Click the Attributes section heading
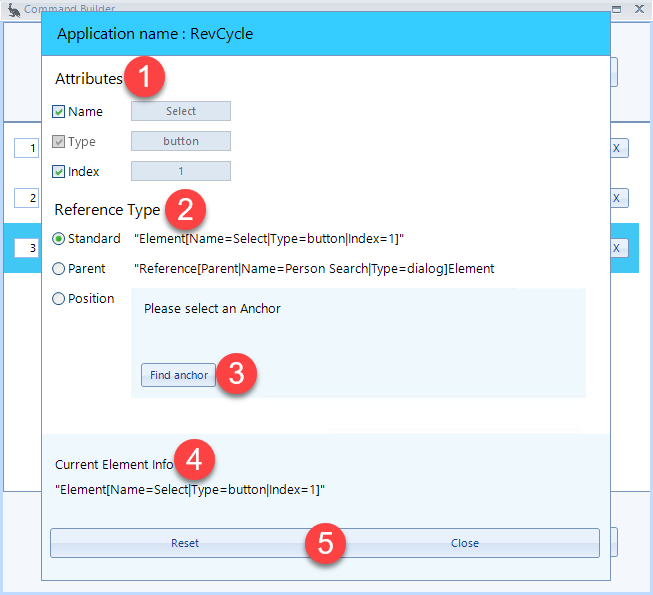Screen dimensions: 653x595 (x=89, y=78)
